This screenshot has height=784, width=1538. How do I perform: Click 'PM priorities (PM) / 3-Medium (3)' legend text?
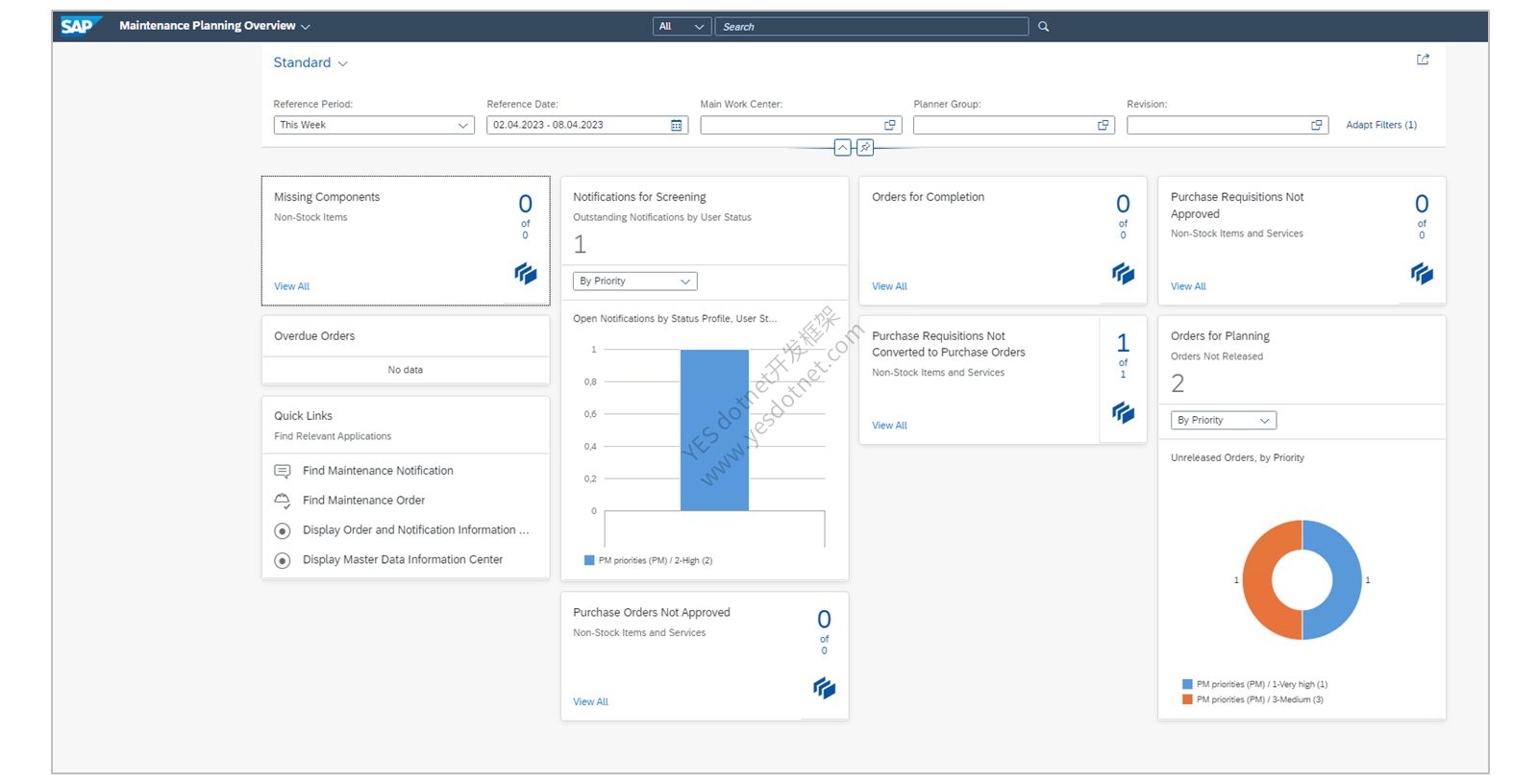tap(1260, 700)
